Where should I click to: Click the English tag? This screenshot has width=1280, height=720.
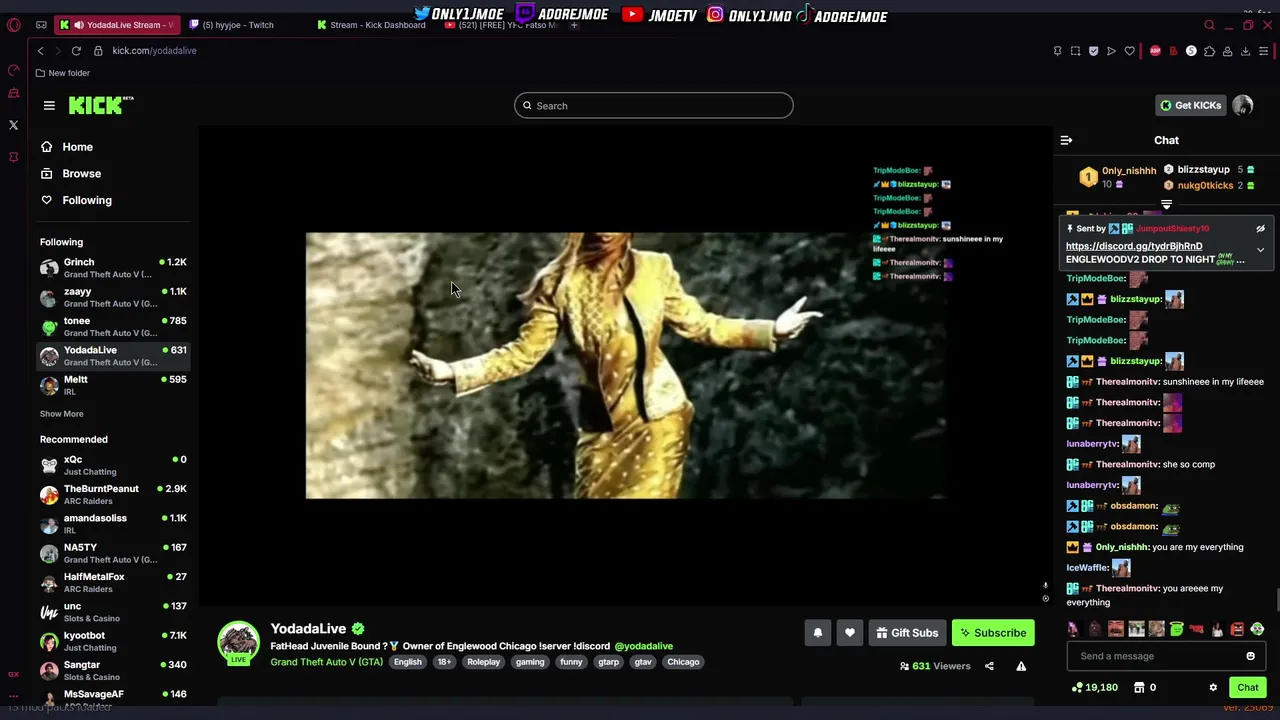click(407, 662)
